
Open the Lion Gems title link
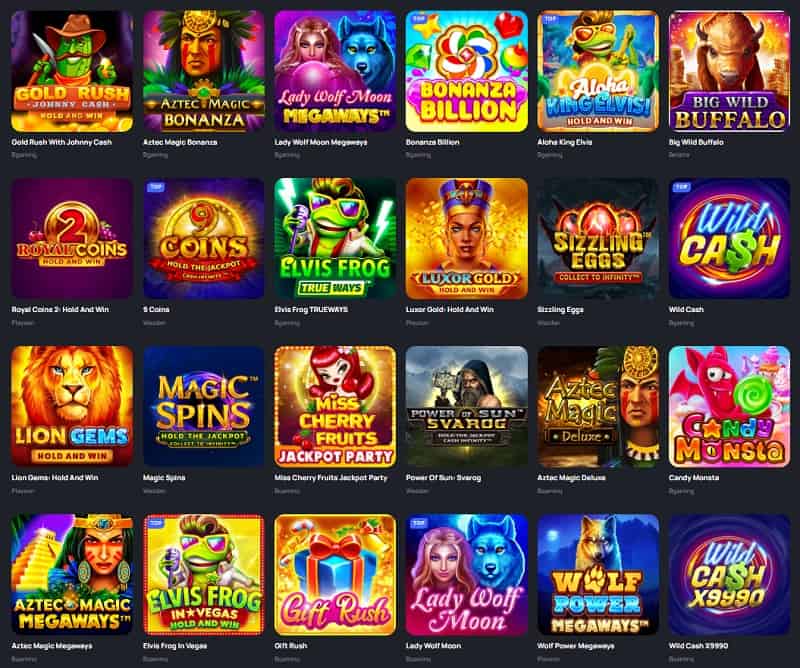(55, 478)
